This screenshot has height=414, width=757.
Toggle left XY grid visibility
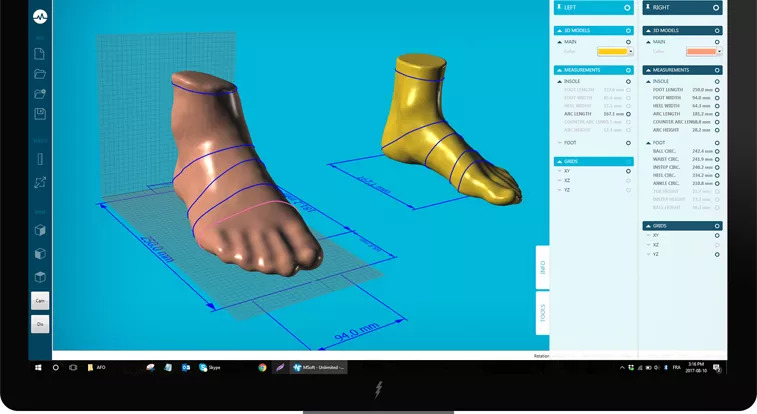coord(628,171)
